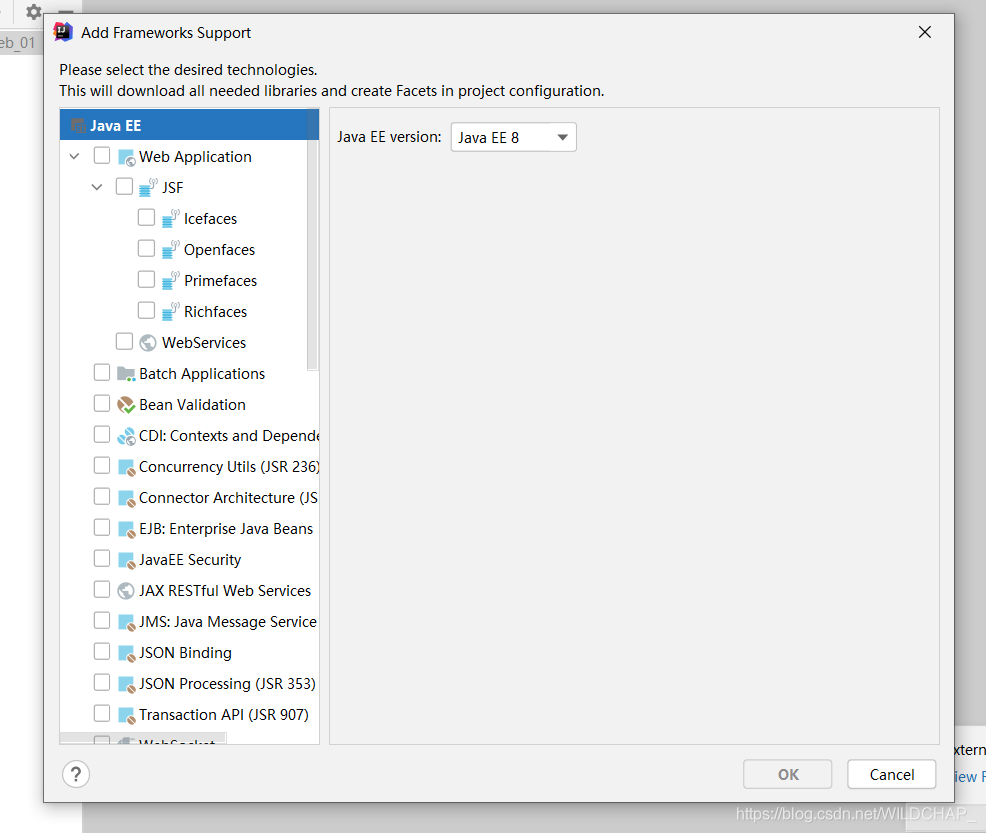Tick the JSF checkbox
This screenshot has height=833, width=986.
pyautogui.click(x=125, y=186)
